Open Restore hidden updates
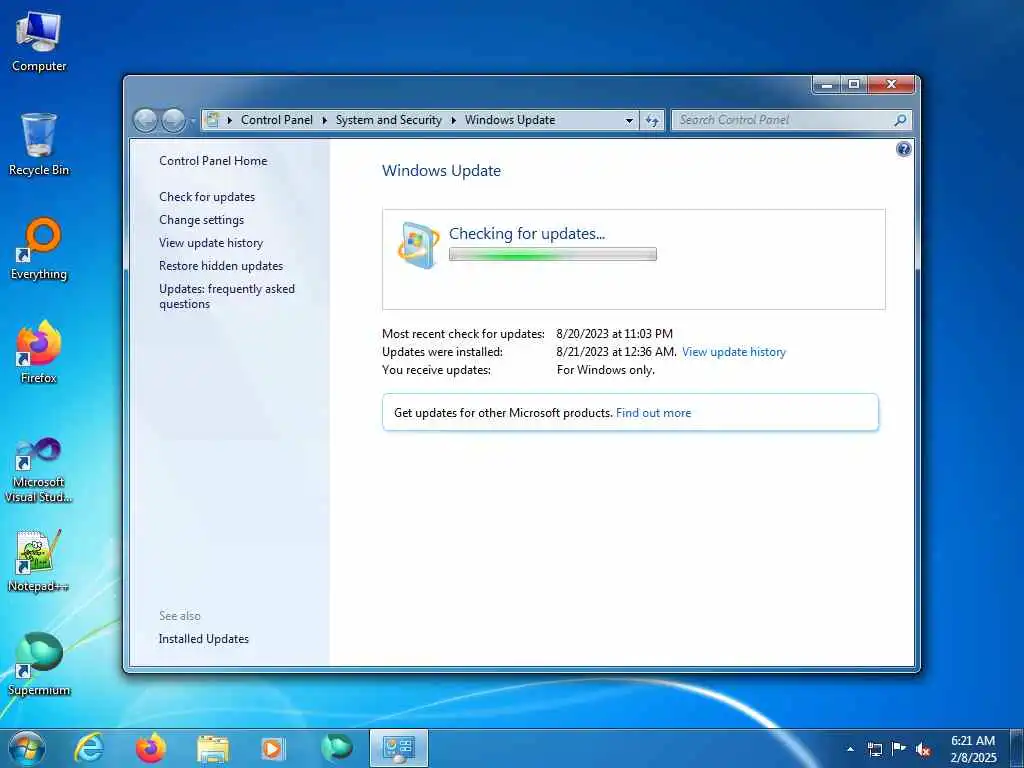Image resolution: width=1024 pixels, height=768 pixels. [221, 266]
